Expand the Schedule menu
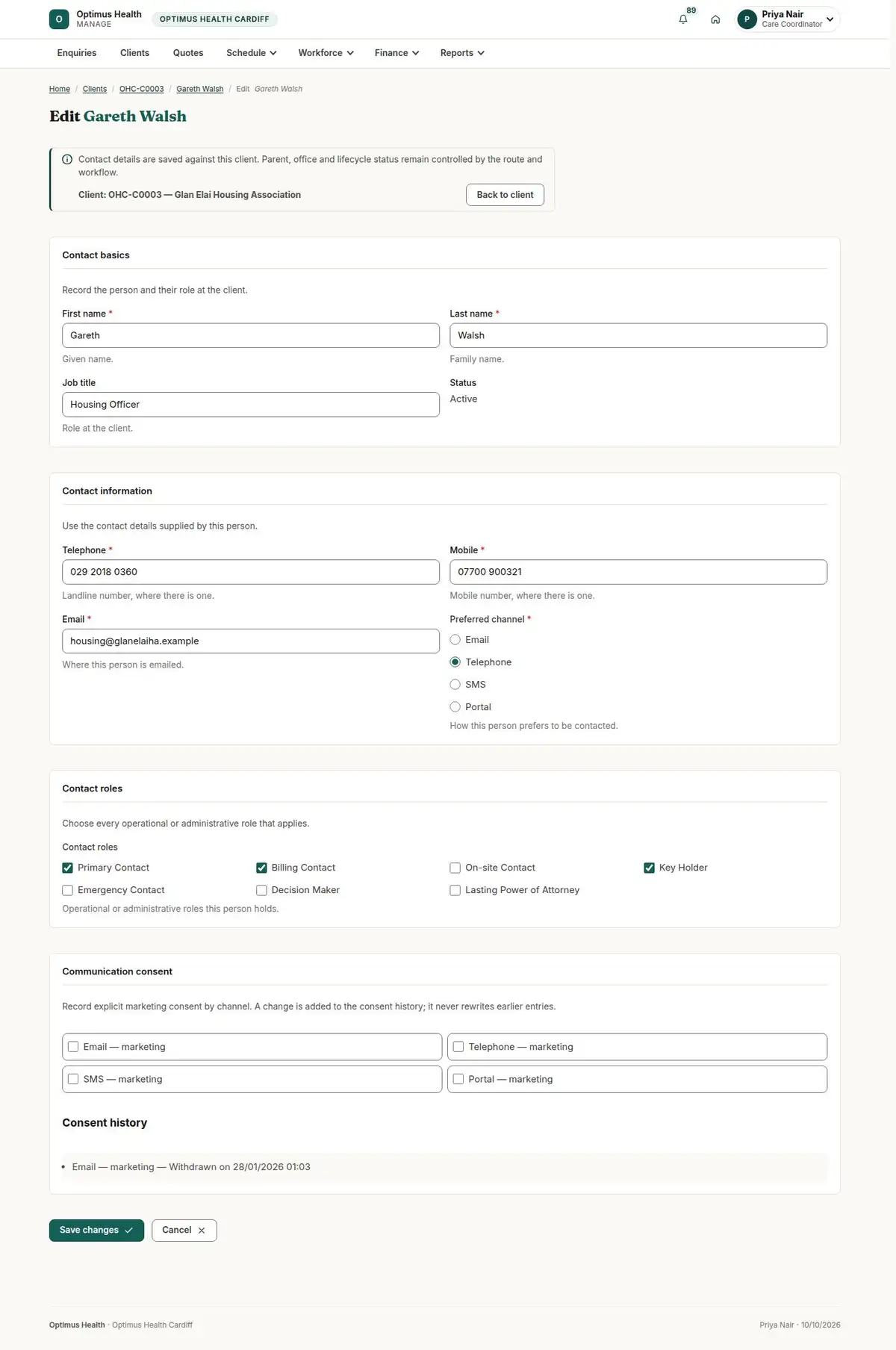Image resolution: width=896 pixels, height=1350 pixels. [x=252, y=53]
